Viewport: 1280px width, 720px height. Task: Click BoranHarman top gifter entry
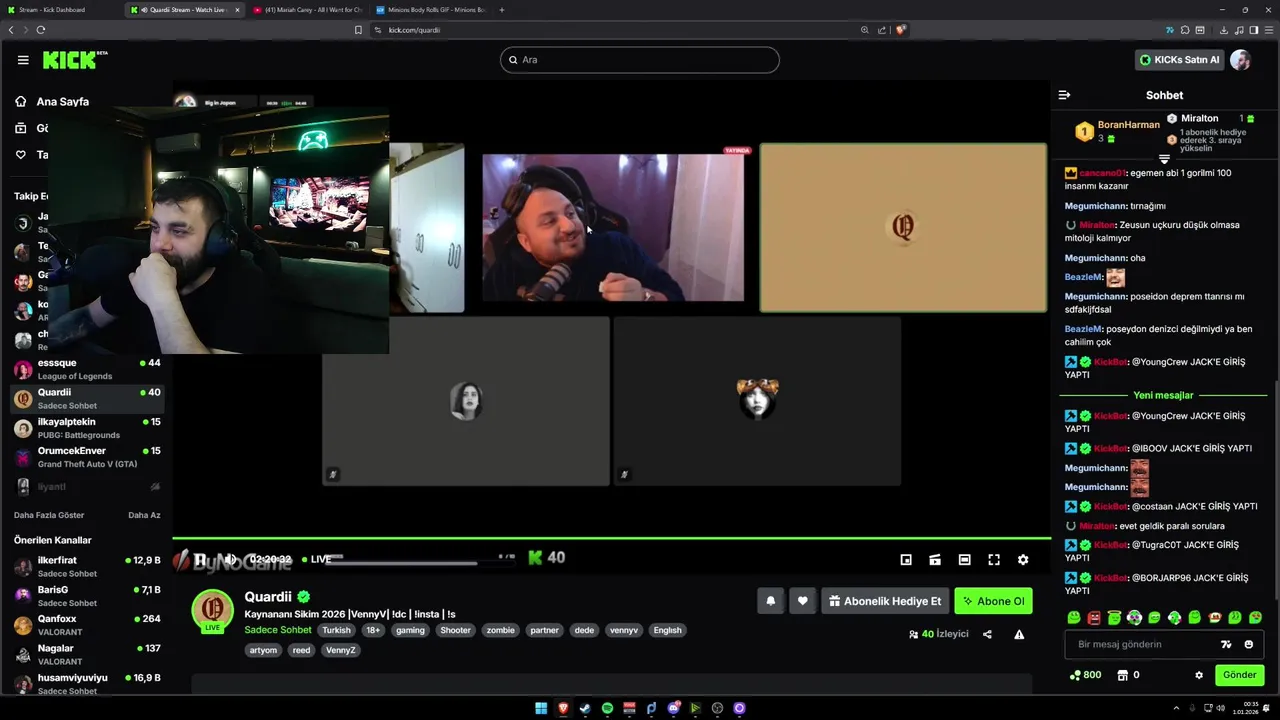1118,131
